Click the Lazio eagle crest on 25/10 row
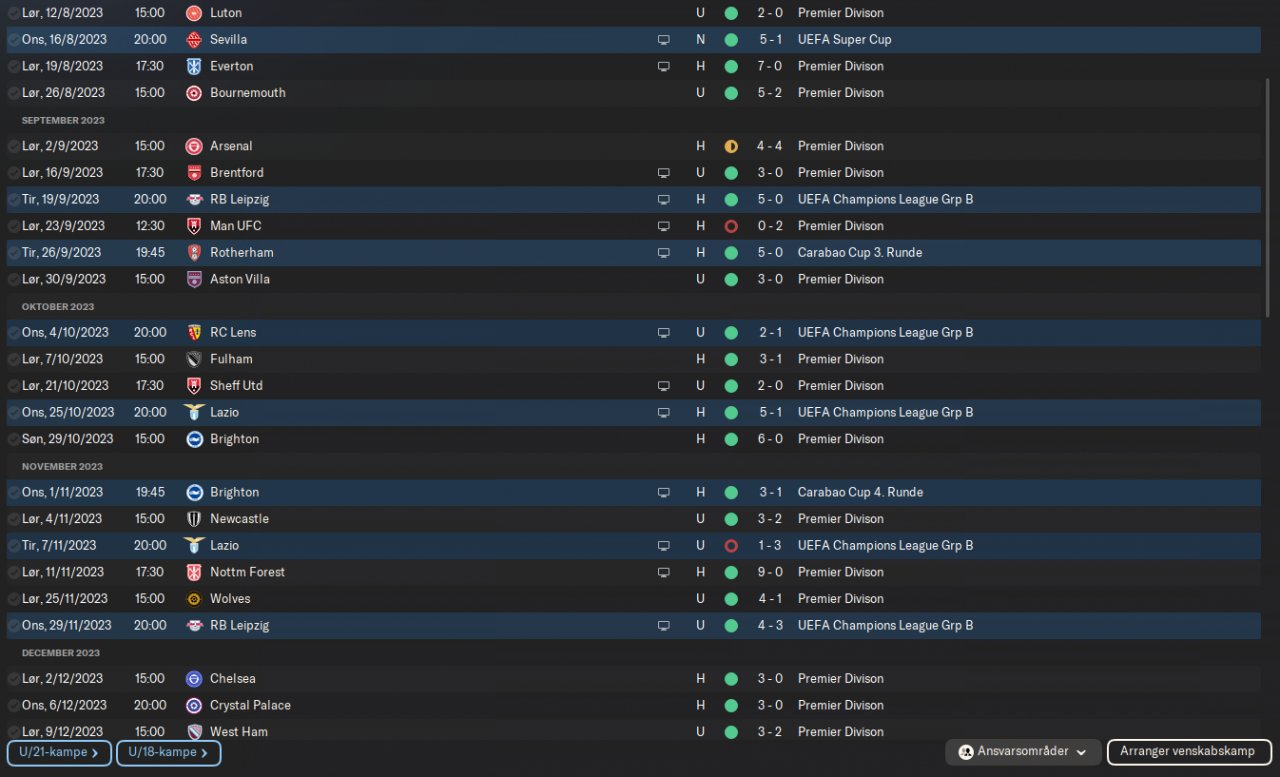 (194, 412)
